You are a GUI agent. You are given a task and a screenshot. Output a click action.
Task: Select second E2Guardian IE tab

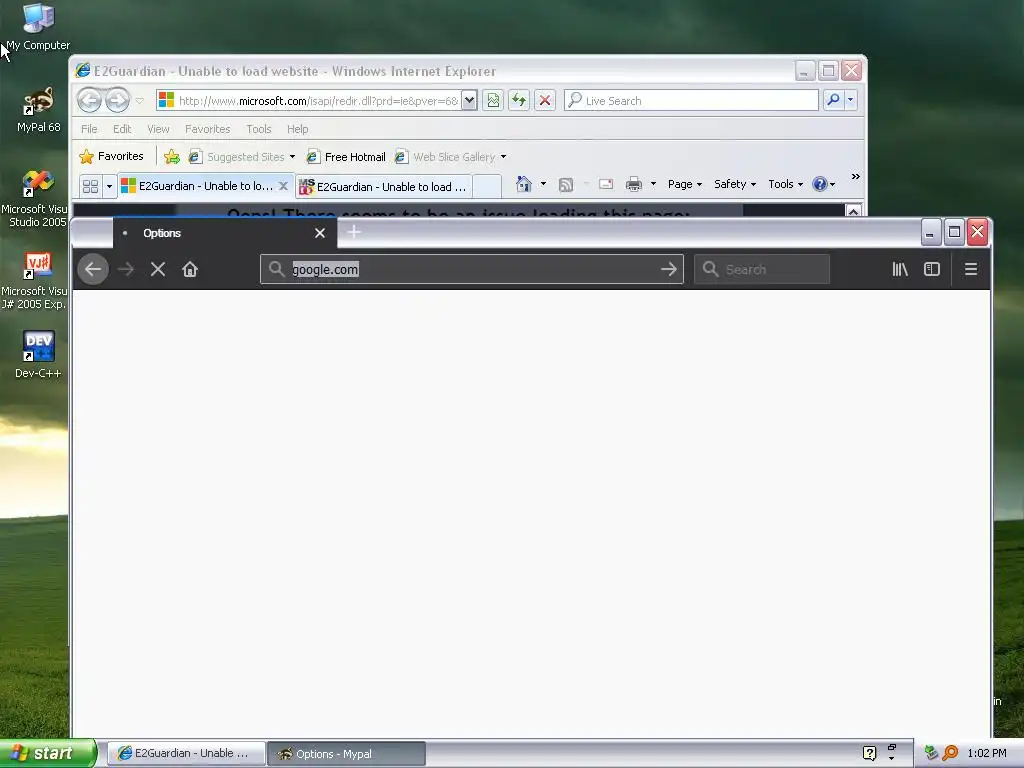coord(384,187)
